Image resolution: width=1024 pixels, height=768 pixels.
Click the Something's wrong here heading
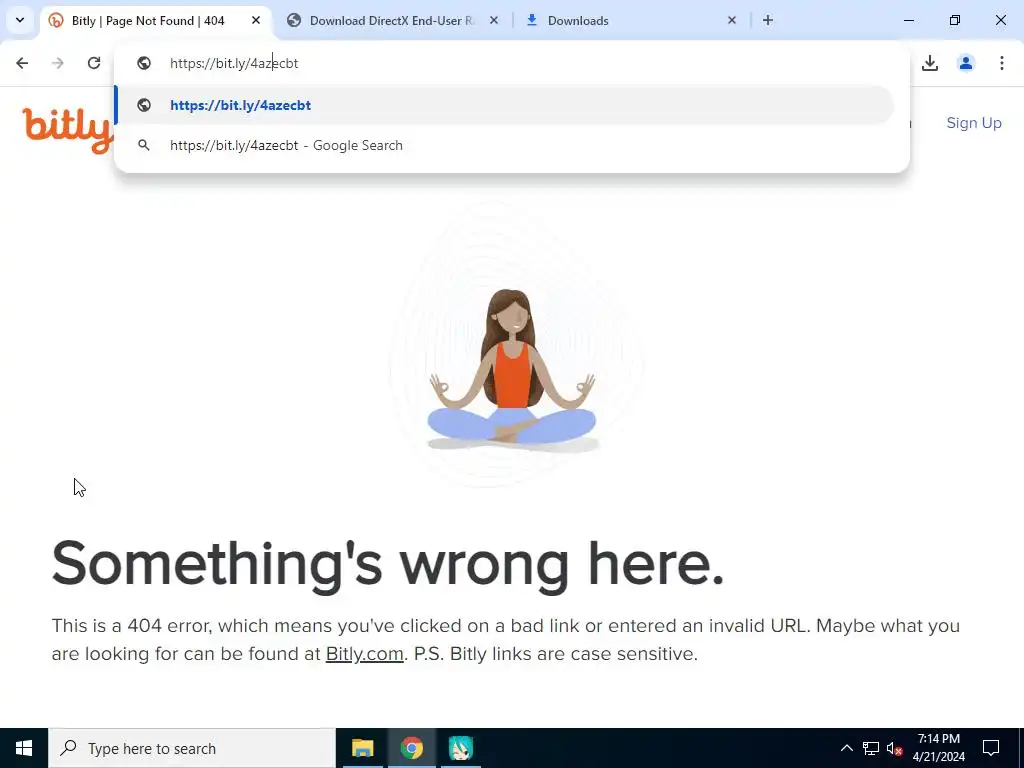pos(388,565)
